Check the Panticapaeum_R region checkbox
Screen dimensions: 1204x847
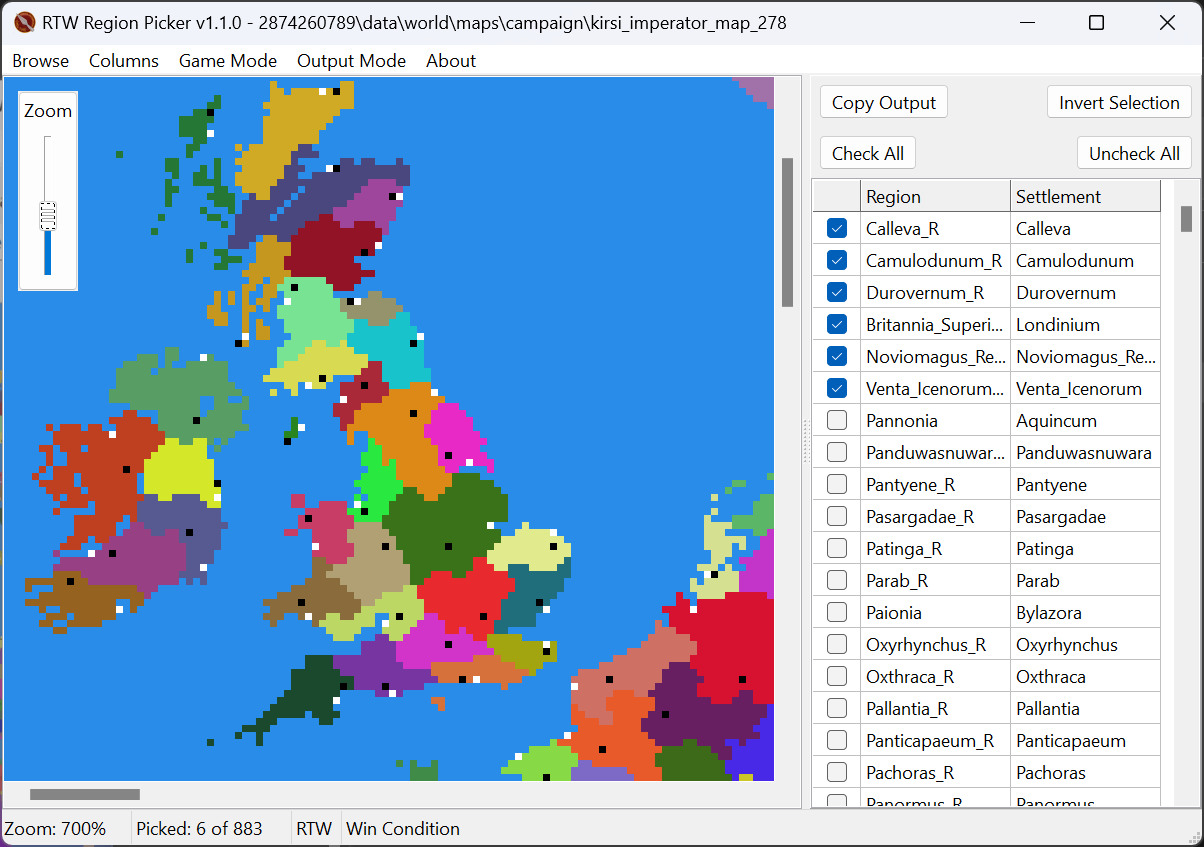(837, 741)
